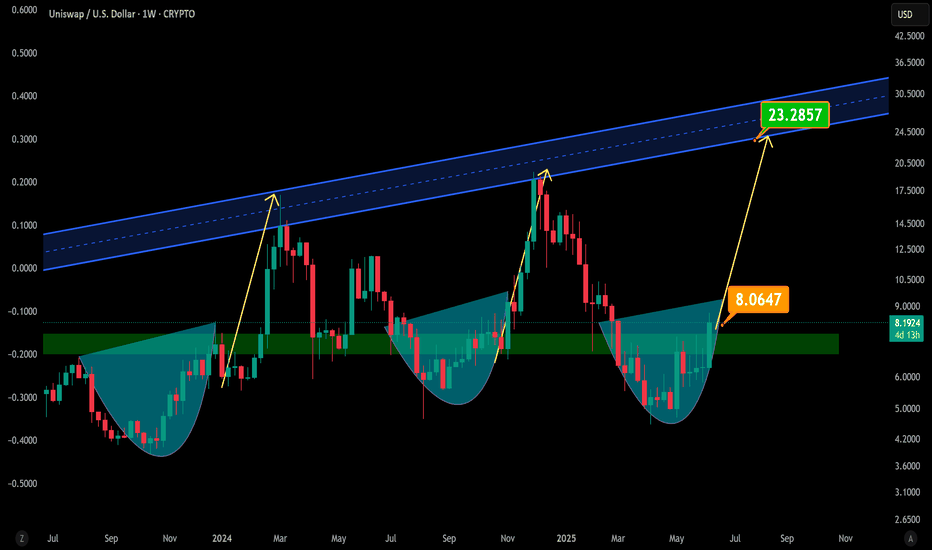Click the 4d 13h bar countdown label

(908, 335)
